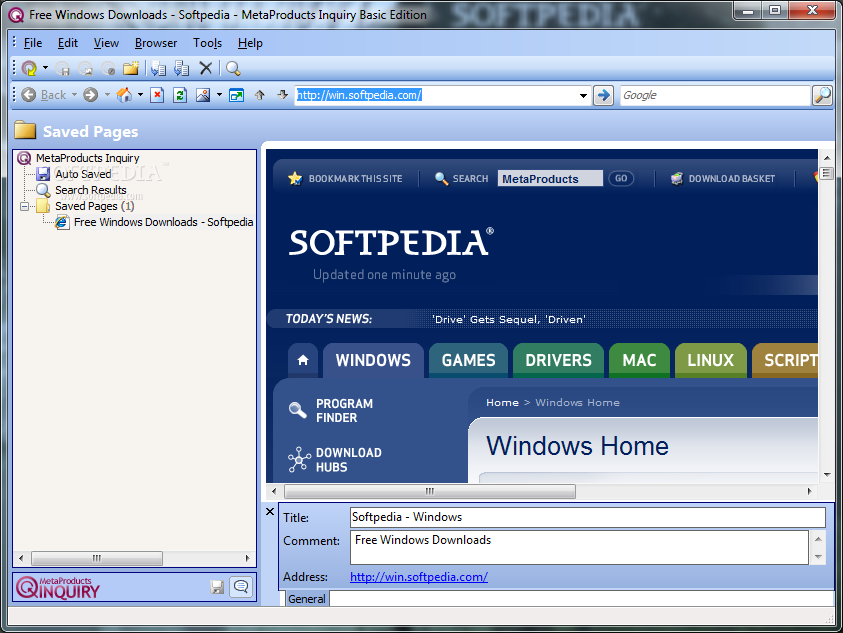Viewport: 843px width, 633px height.
Task: Click the greyed save-as-image page icon
Action: [x=85, y=69]
